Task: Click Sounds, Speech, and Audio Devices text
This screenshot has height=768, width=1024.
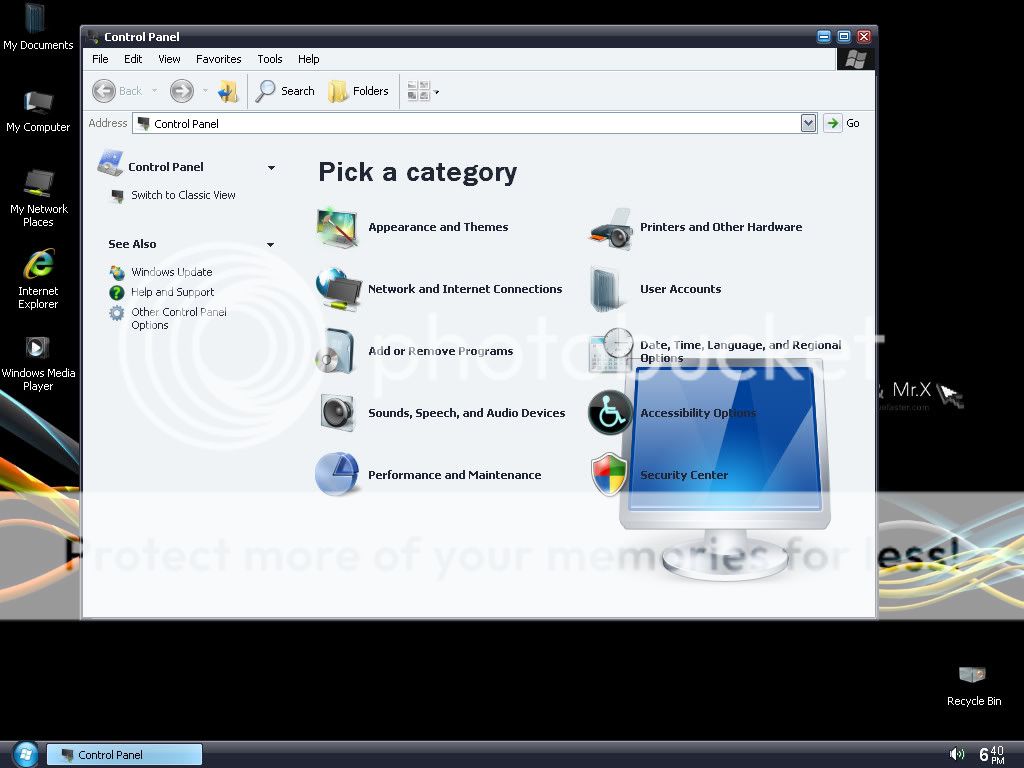Action: click(466, 413)
